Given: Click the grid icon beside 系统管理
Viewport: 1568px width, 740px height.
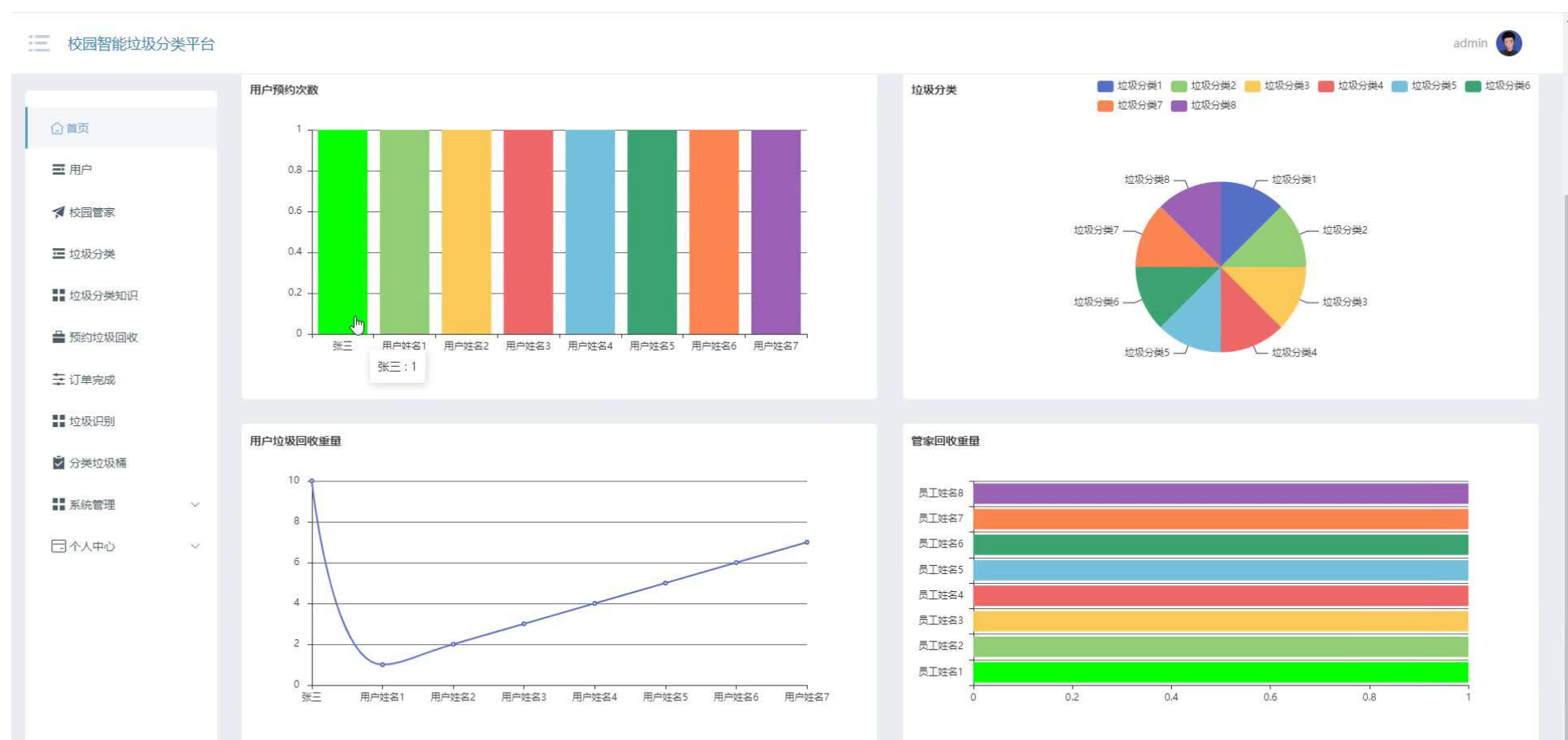Looking at the screenshot, I should [59, 504].
